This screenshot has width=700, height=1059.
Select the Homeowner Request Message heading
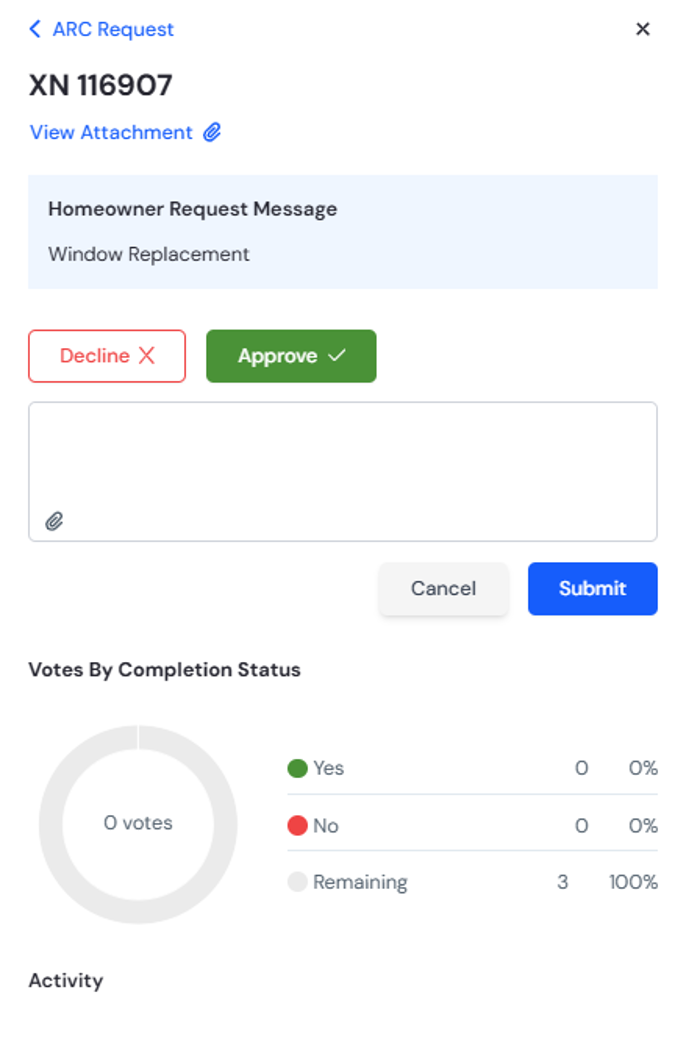(x=193, y=209)
